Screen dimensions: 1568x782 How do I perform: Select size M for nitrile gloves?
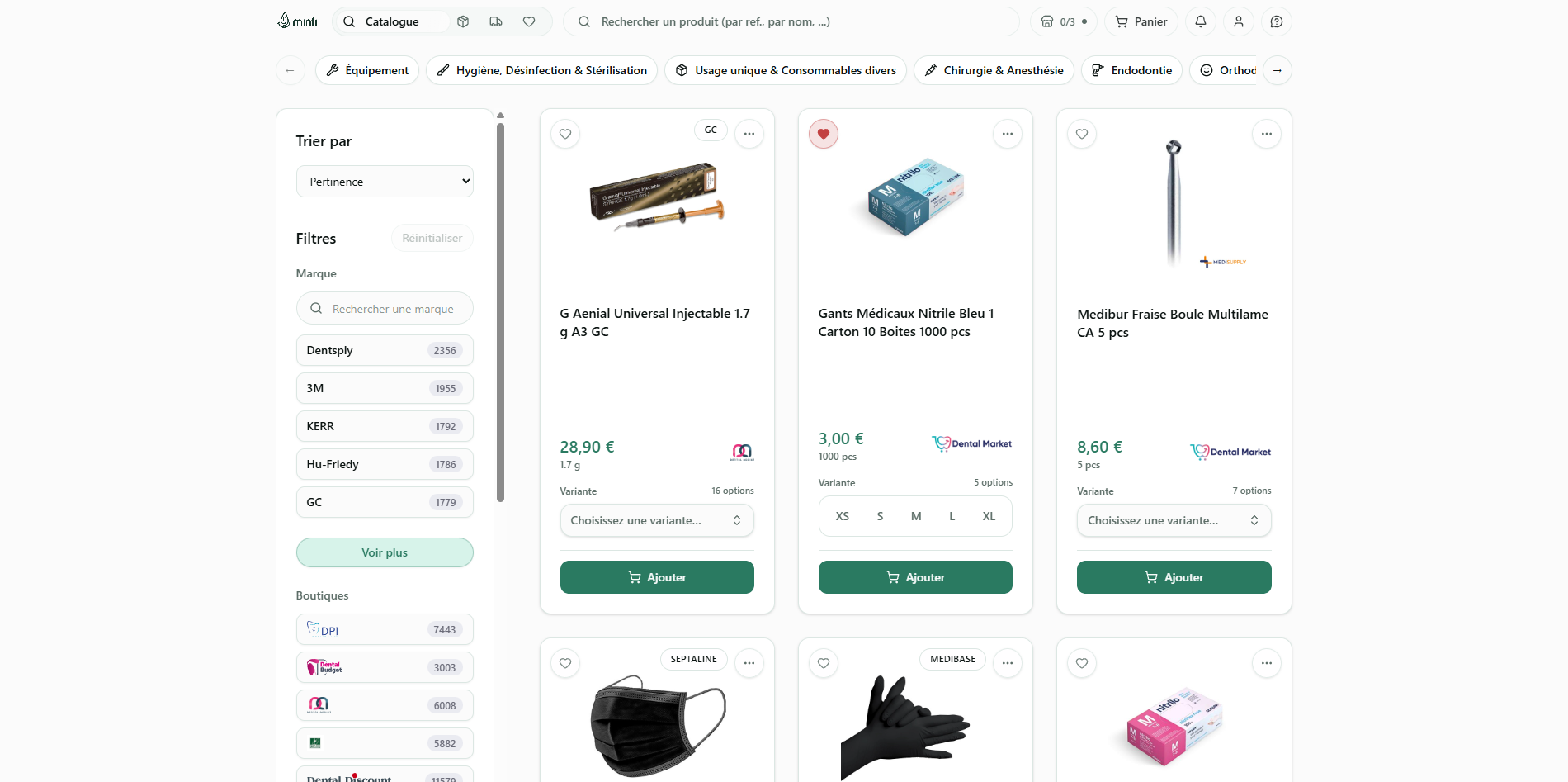coord(916,516)
